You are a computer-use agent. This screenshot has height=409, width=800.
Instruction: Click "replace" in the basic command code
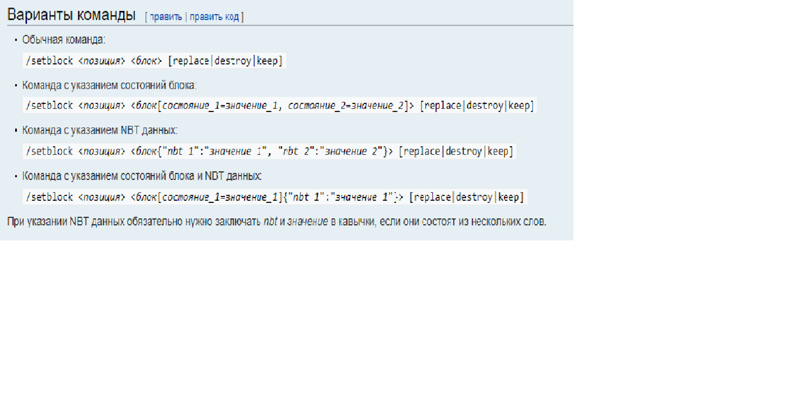click(x=191, y=61)
